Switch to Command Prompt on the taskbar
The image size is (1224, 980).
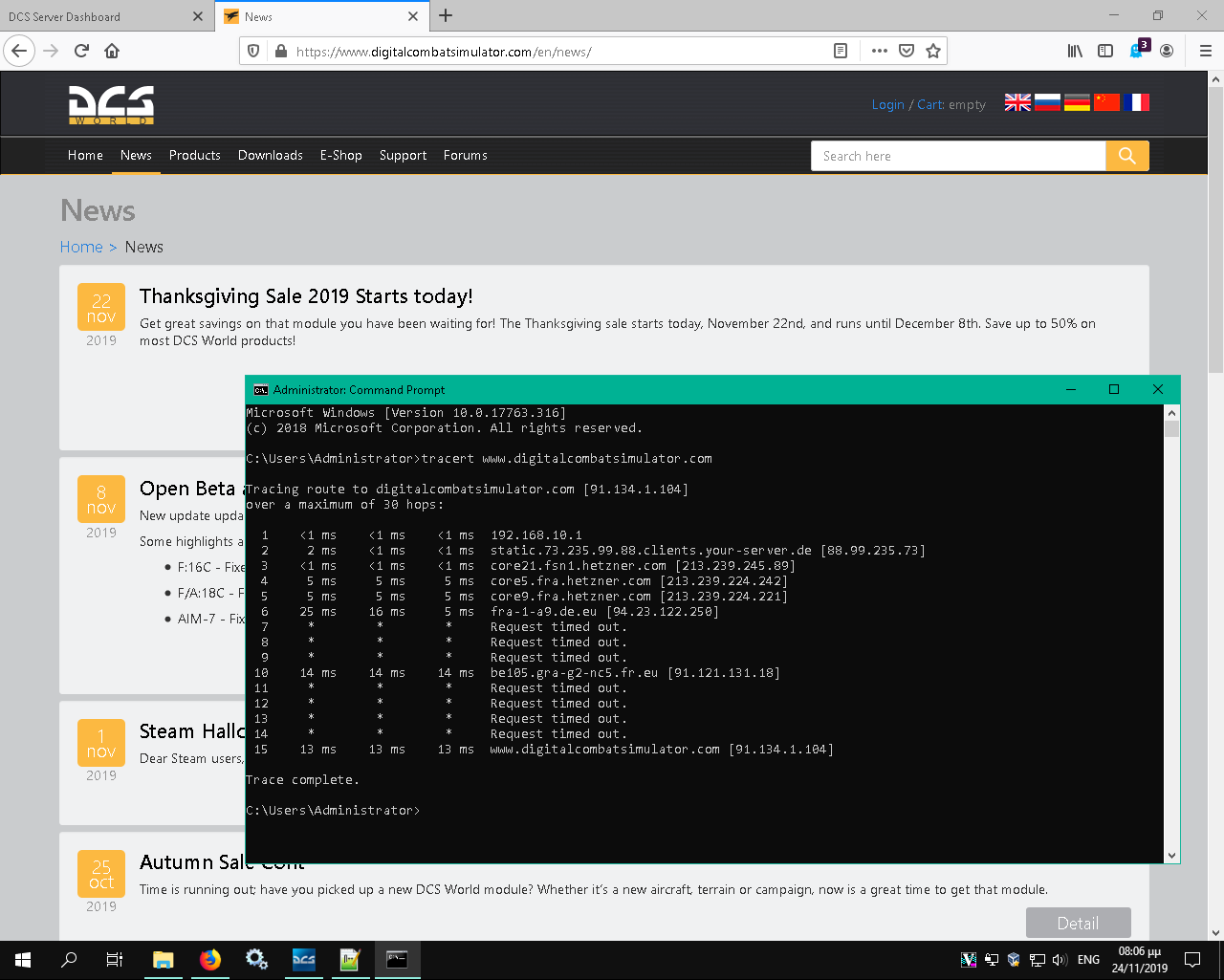[397, 960]
